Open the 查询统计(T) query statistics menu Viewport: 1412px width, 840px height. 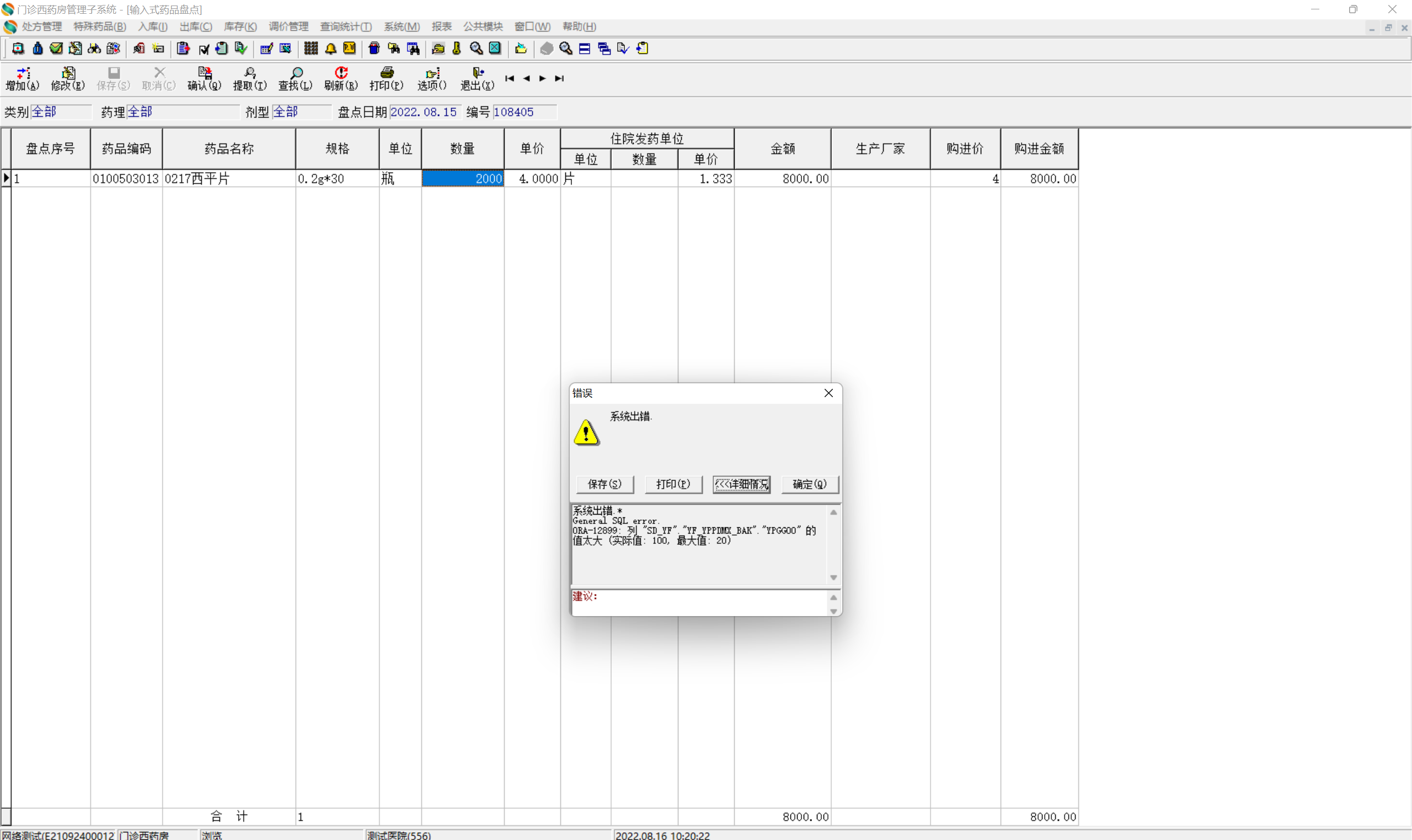point(346,26)
